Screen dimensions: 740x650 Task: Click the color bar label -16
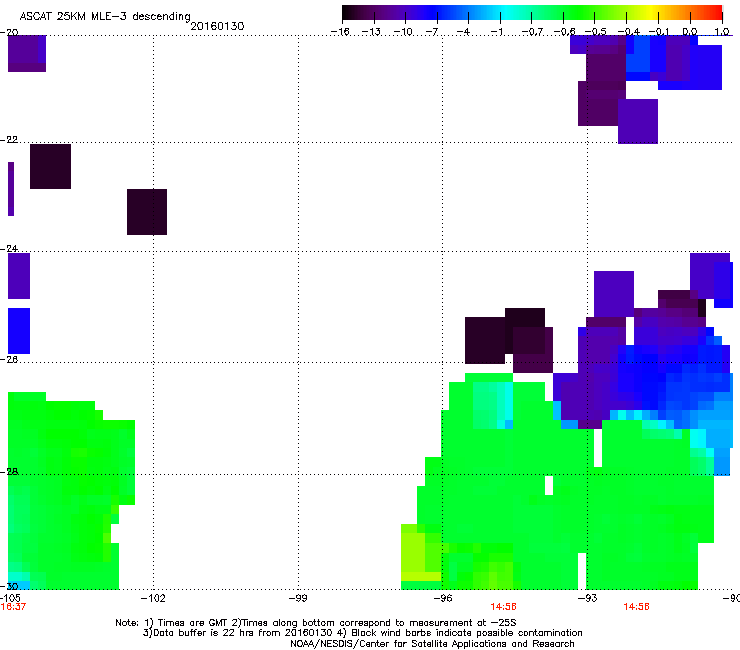340,32
